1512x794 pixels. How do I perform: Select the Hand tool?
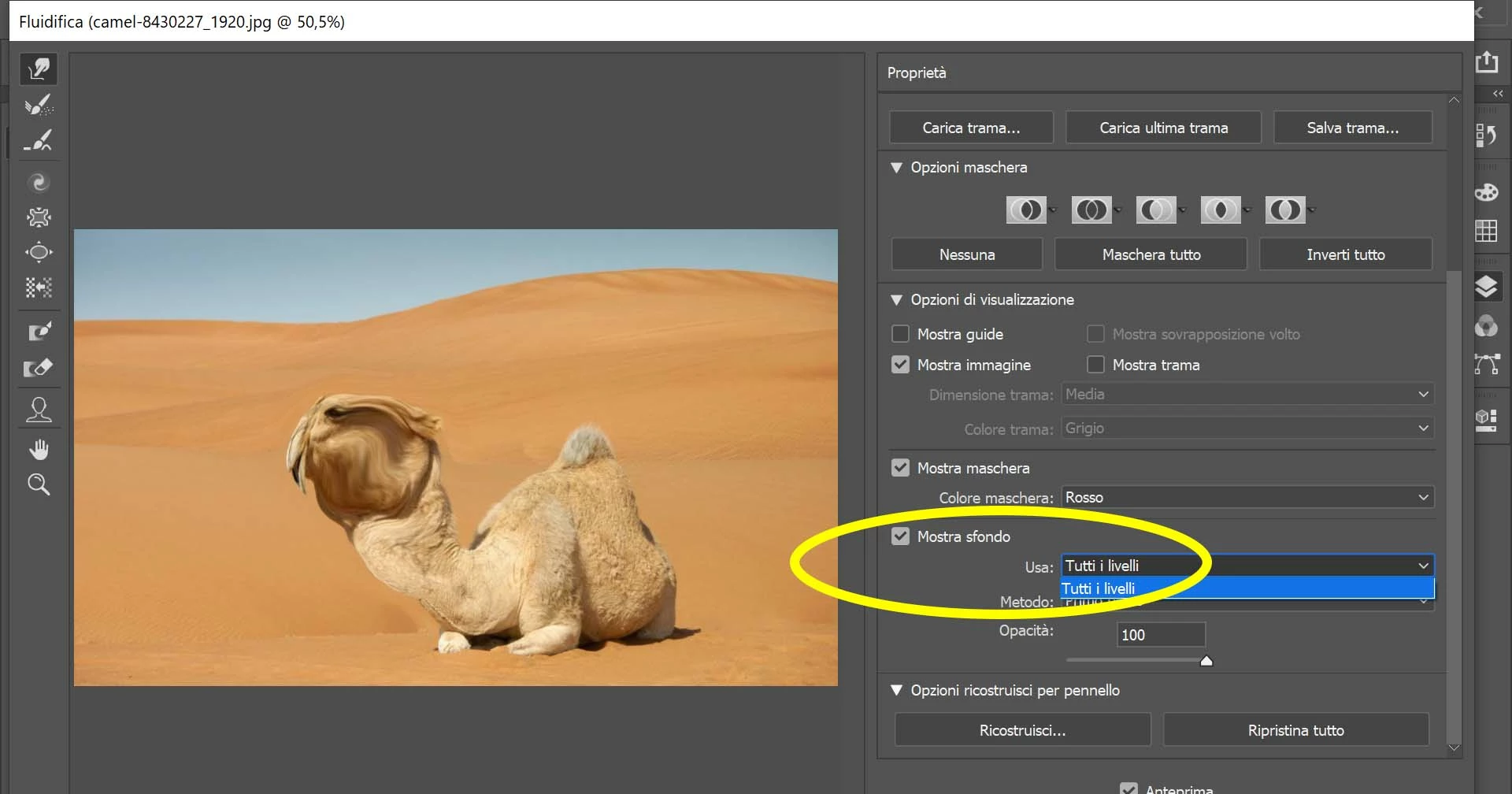click(x=39, y=450)
